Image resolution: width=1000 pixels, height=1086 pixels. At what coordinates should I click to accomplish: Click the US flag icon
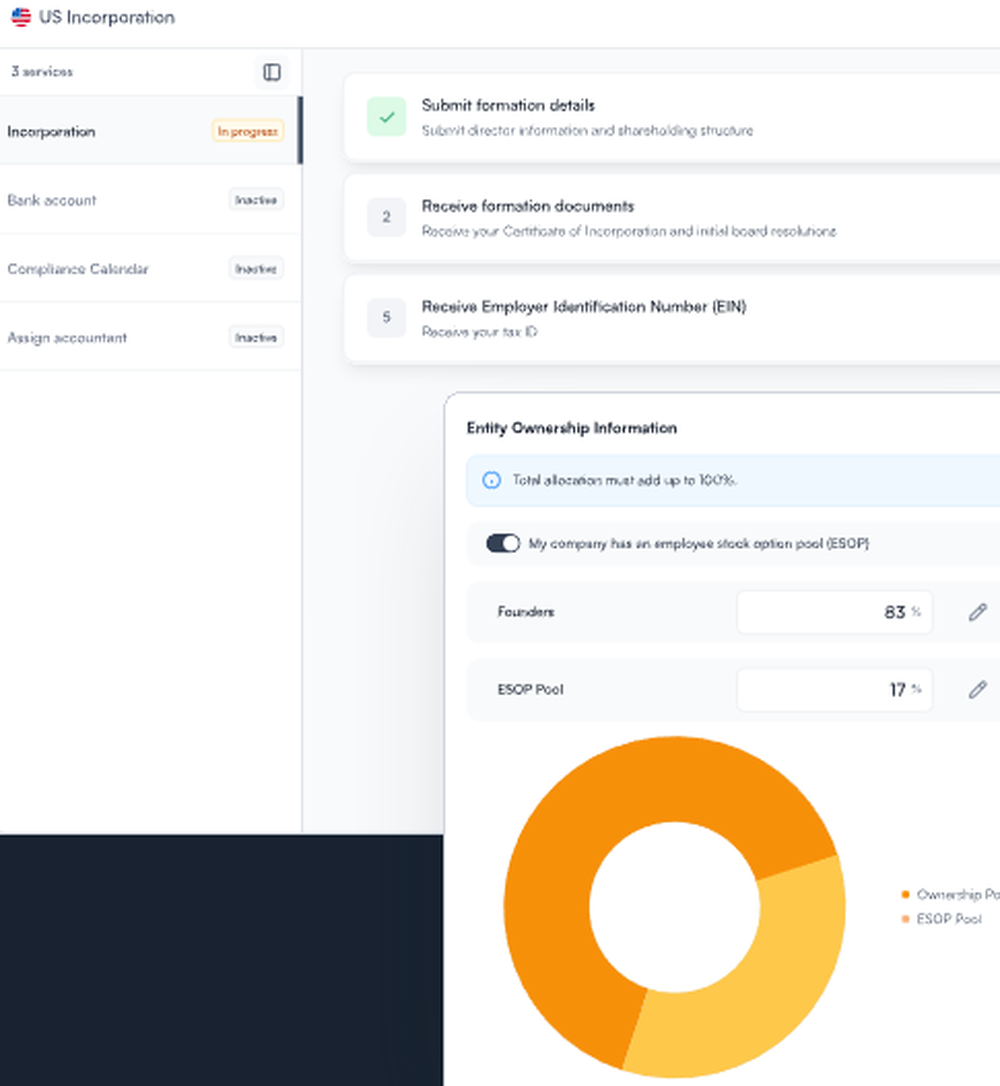[21, 17]
